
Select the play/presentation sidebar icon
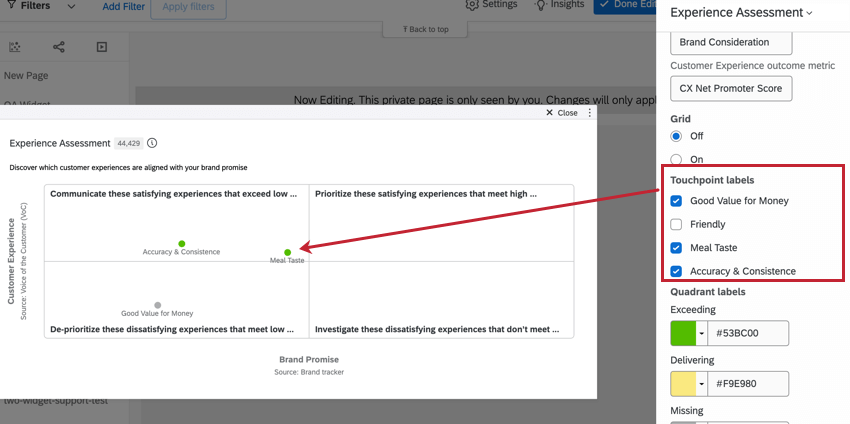click(x=101, y=47)
